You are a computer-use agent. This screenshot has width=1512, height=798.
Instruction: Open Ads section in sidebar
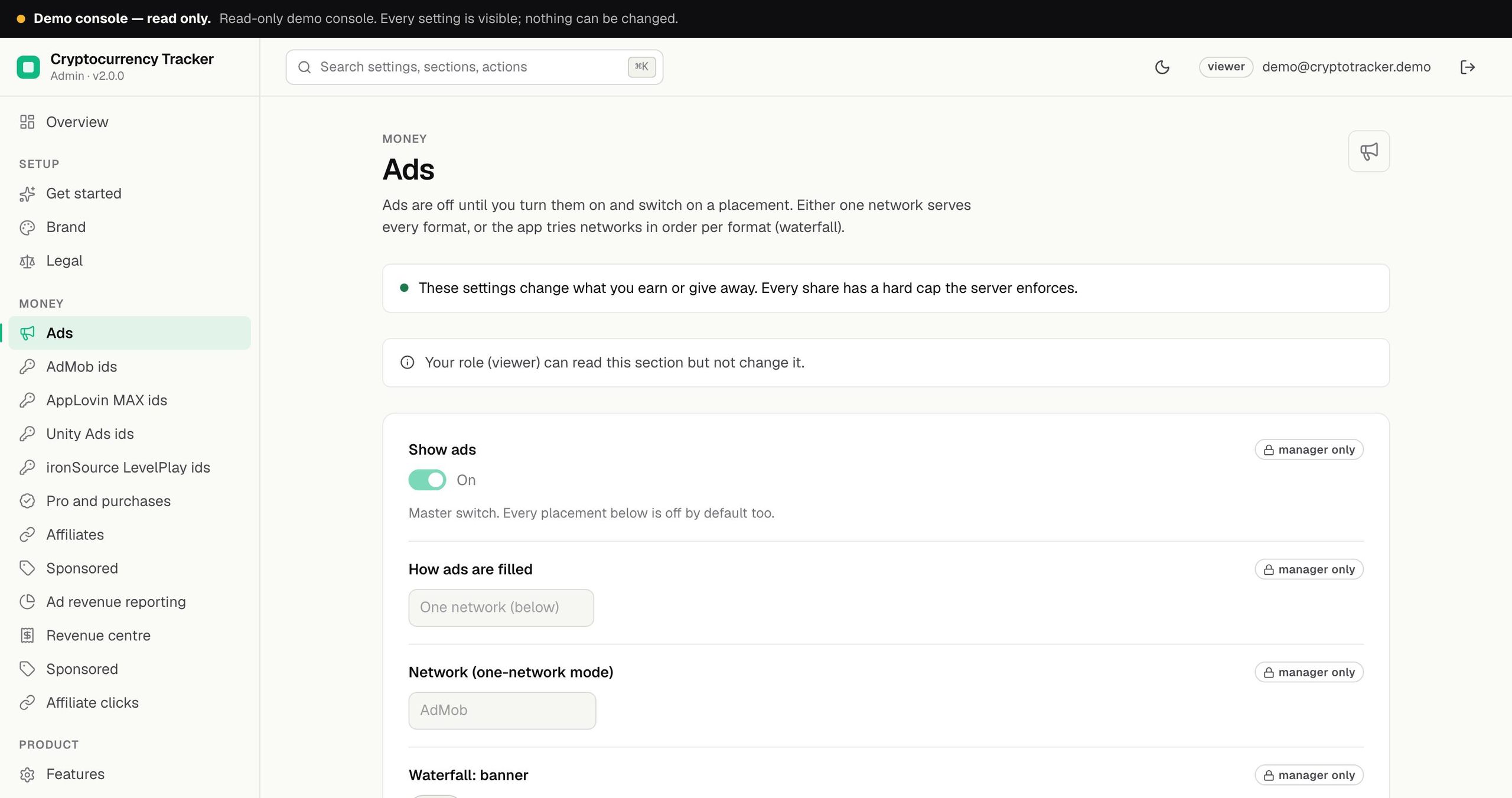click(x=129, y=333)
